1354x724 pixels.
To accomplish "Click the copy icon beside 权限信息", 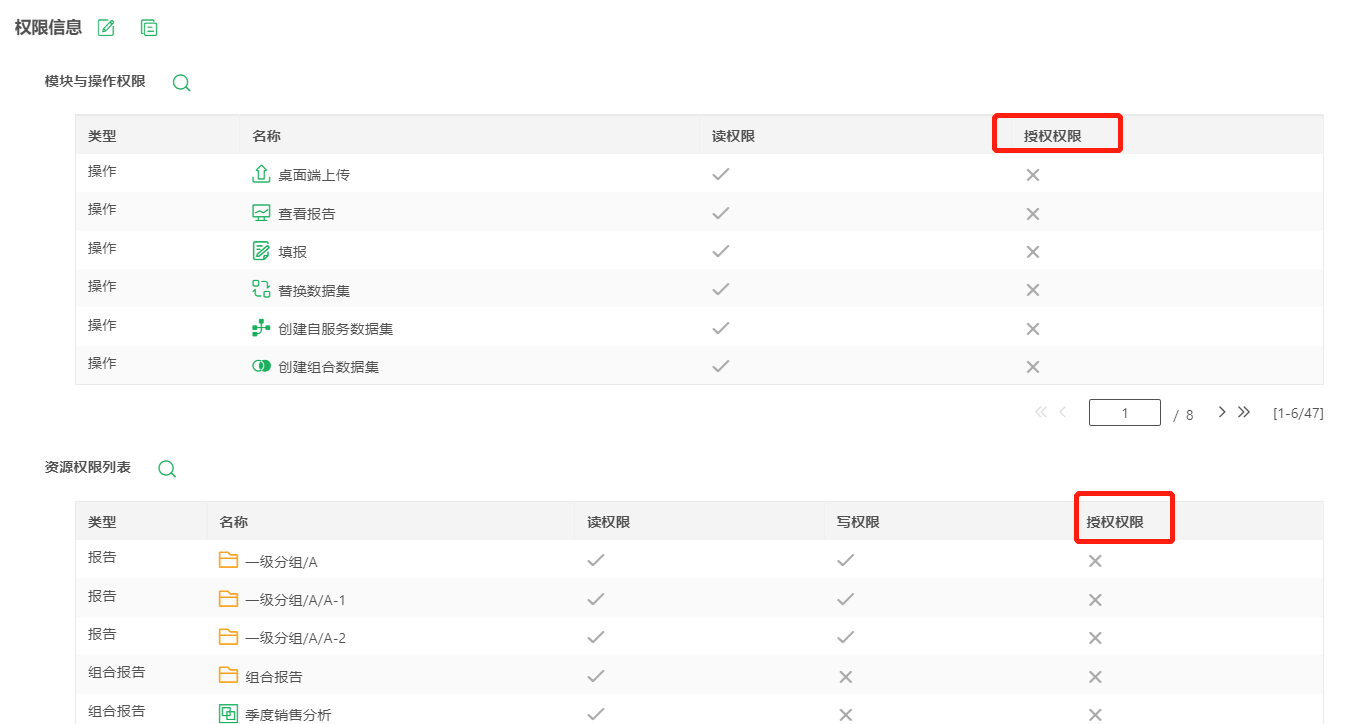I will (x=149, y=28).
